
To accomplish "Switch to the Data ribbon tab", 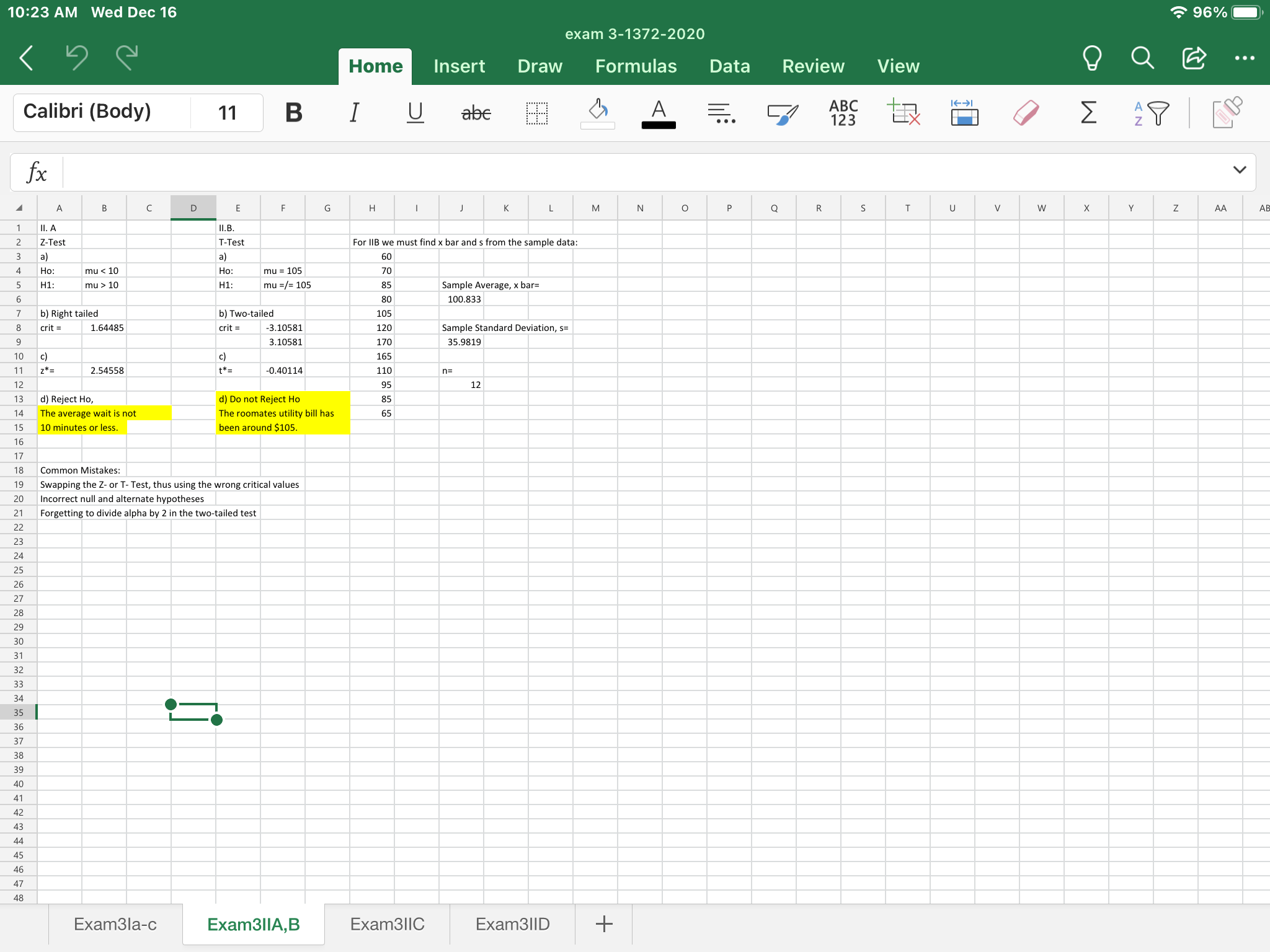I will coord(730,66).
